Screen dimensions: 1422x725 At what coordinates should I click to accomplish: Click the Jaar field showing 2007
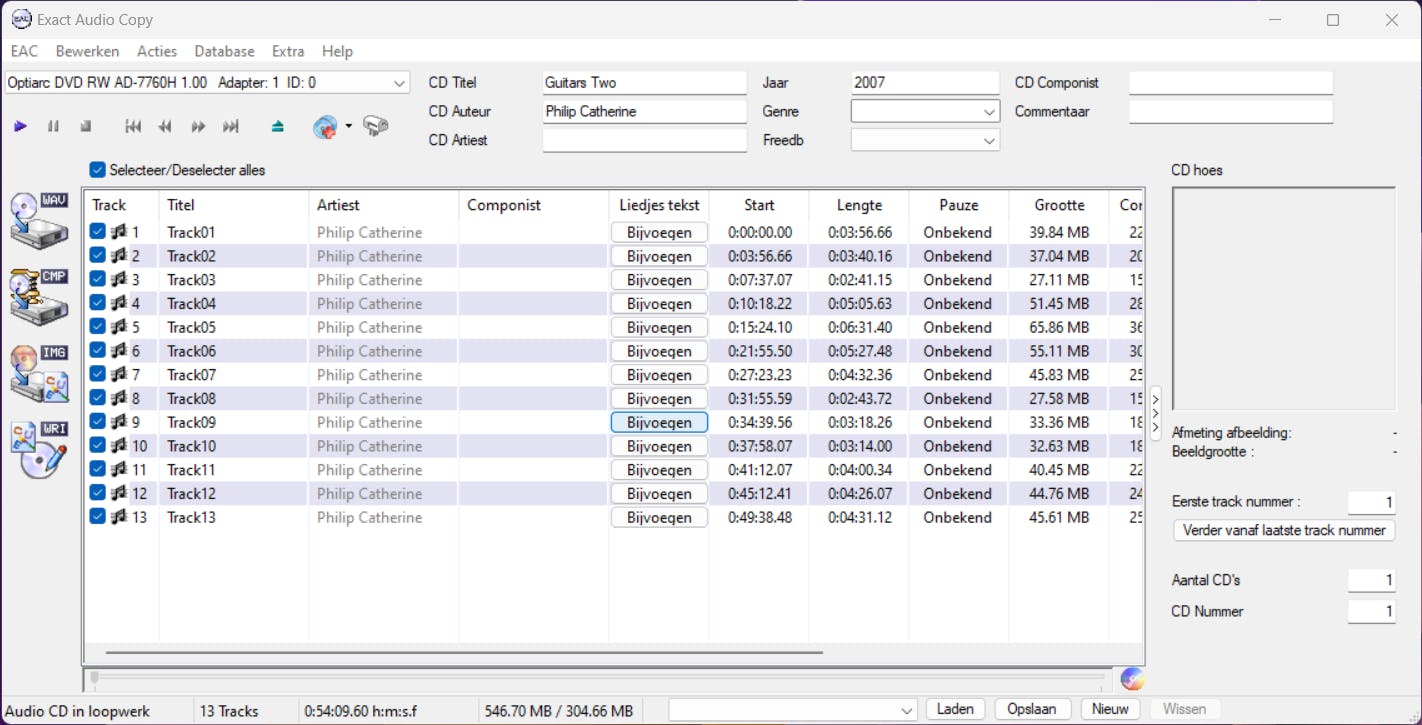pyautogui.click(x=925, y=83)
